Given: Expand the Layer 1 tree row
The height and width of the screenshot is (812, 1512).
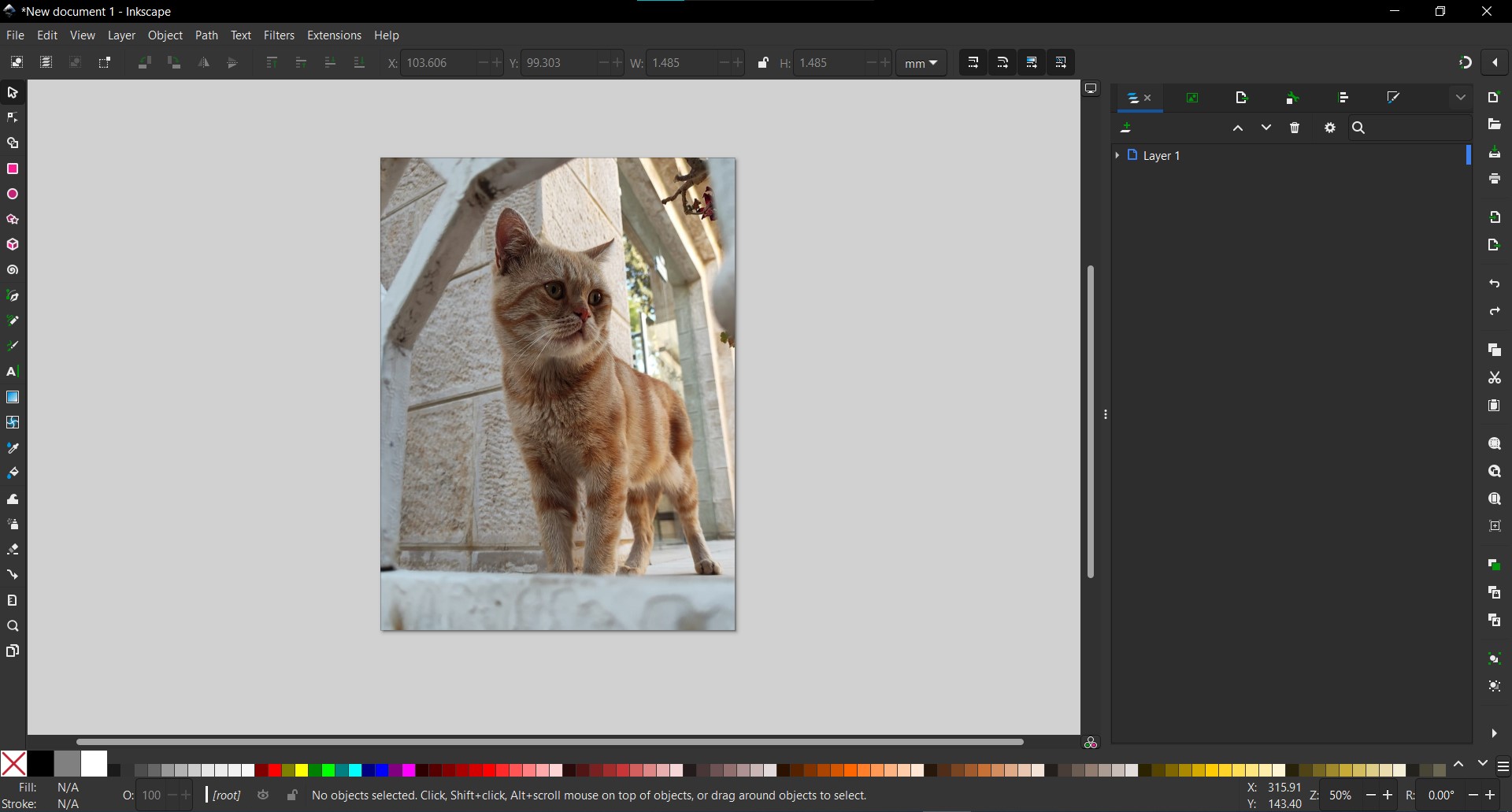Looking at the screenshot, I should (1117, 156).
